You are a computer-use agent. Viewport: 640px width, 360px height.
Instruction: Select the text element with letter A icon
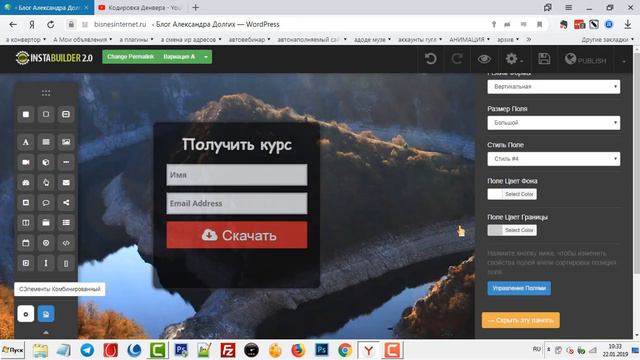(x=26, y=142)
